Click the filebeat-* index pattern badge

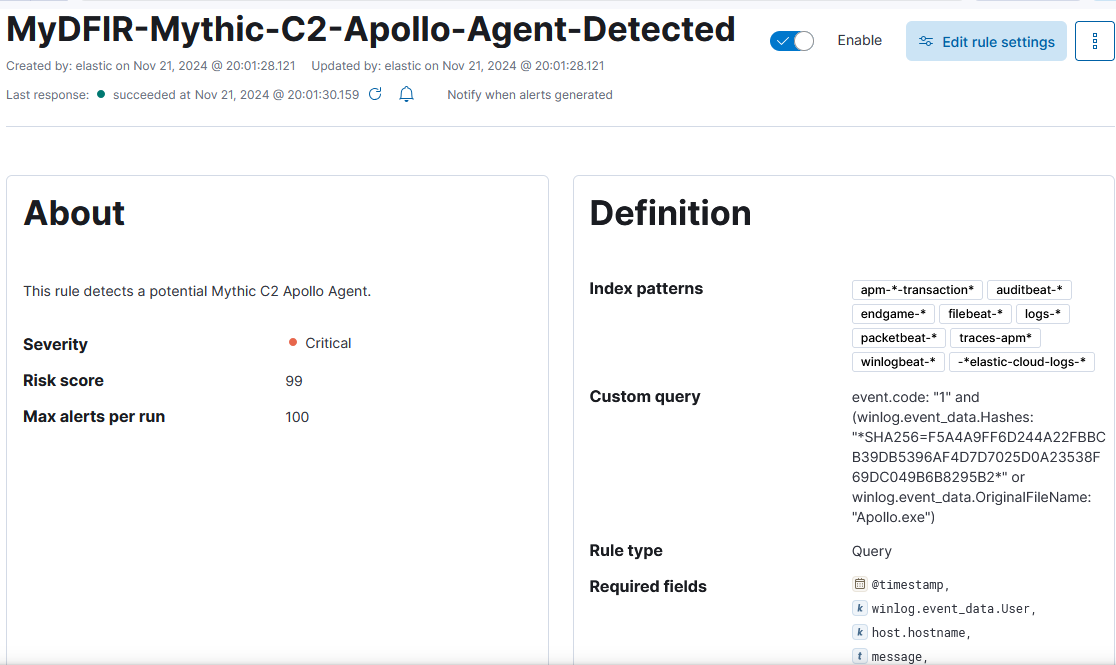(975, 314)
